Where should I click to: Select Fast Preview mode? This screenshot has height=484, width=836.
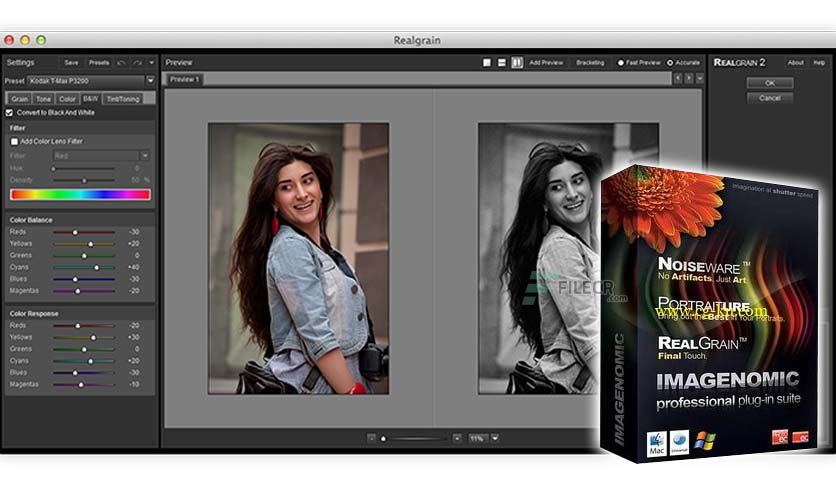621,62
